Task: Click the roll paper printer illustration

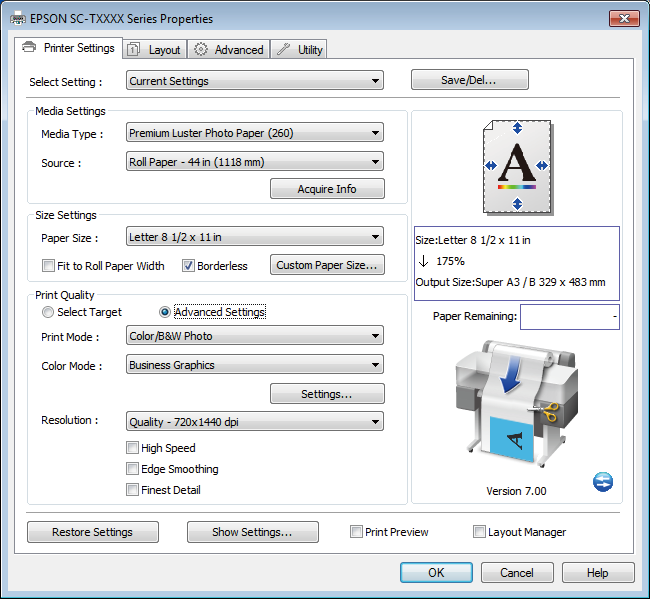Action: click(x=517, y=404)
